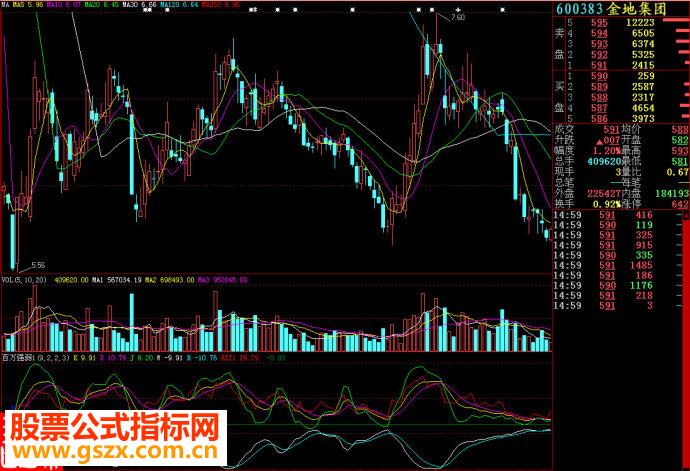Click the stock code 600383
The height and width of the screenshot is (471, 690).
579,9
